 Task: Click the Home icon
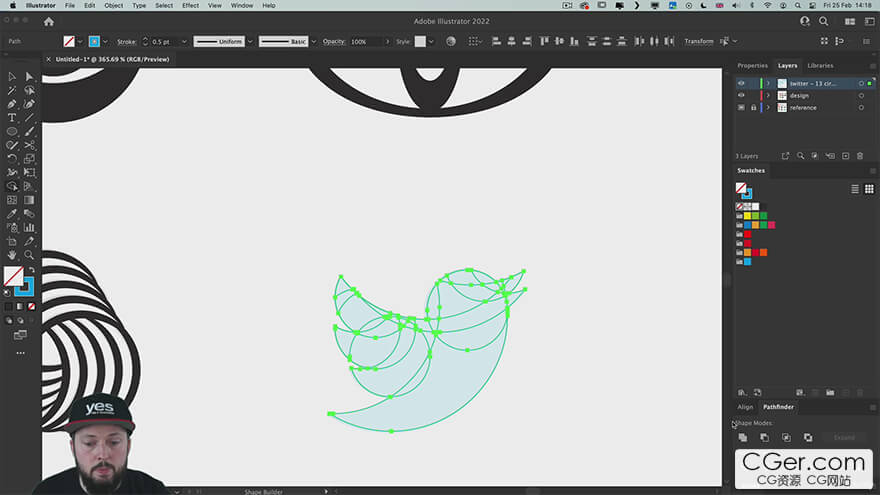click(49, 22)
